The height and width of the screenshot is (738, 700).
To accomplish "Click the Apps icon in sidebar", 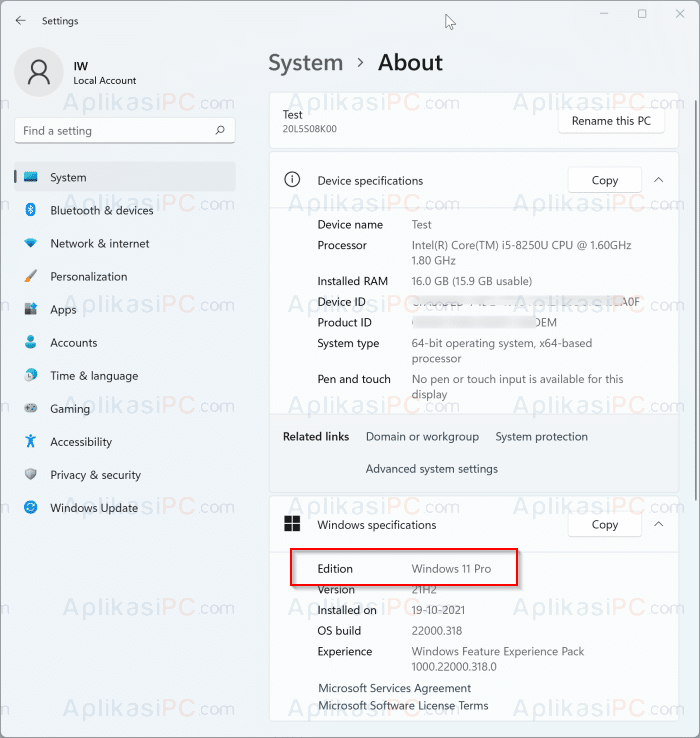I will coord(31,309).
